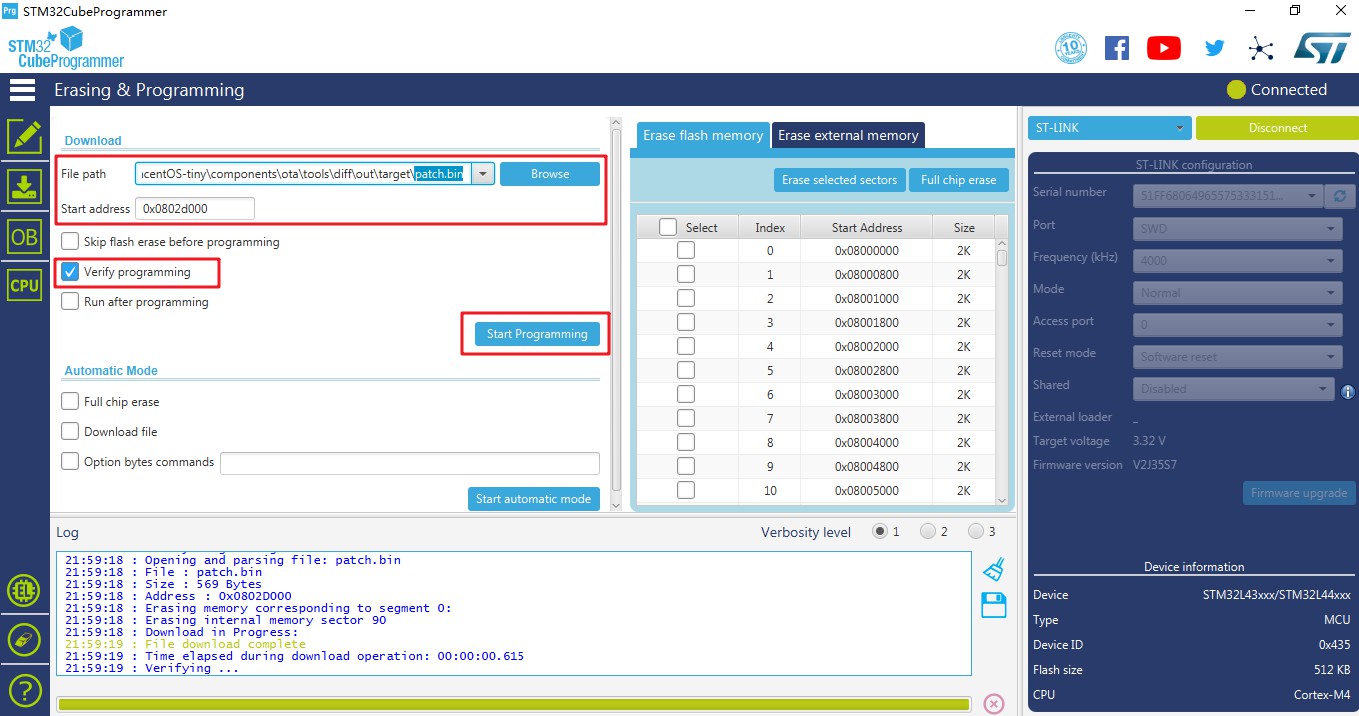Open the 10 years anniversary badge
The image size is (1359, 716).
[1071, 48]
